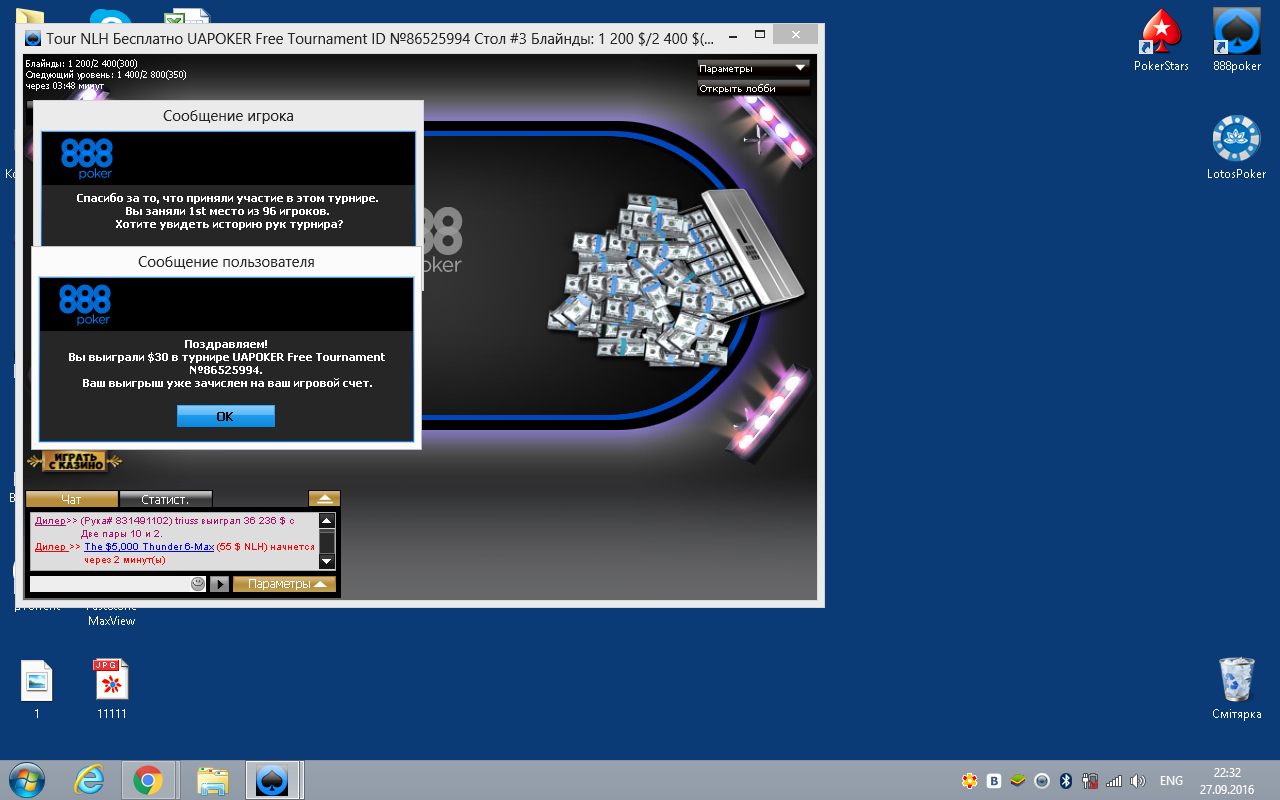1280x800 pixels.
Task: Select the folder icon at desktop top-left
Action: 32,18
